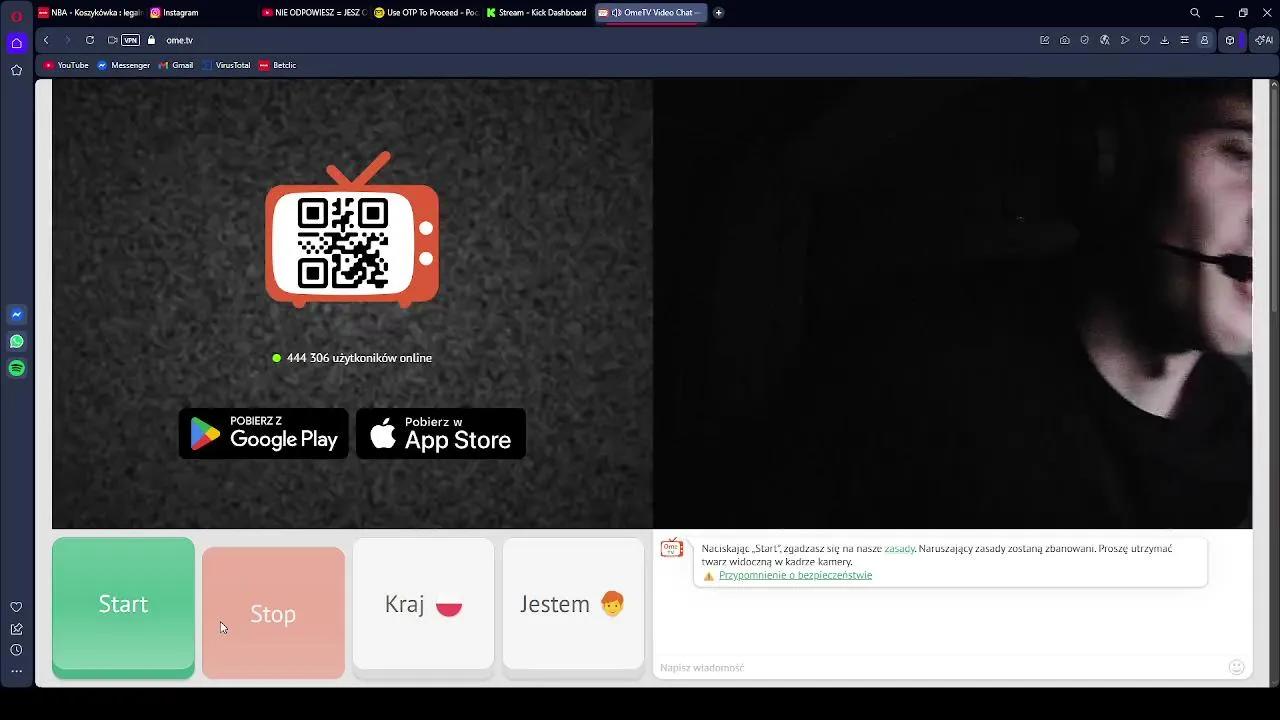Click the green Start button
The image size is (1280, 720).
tap(123, 607)
